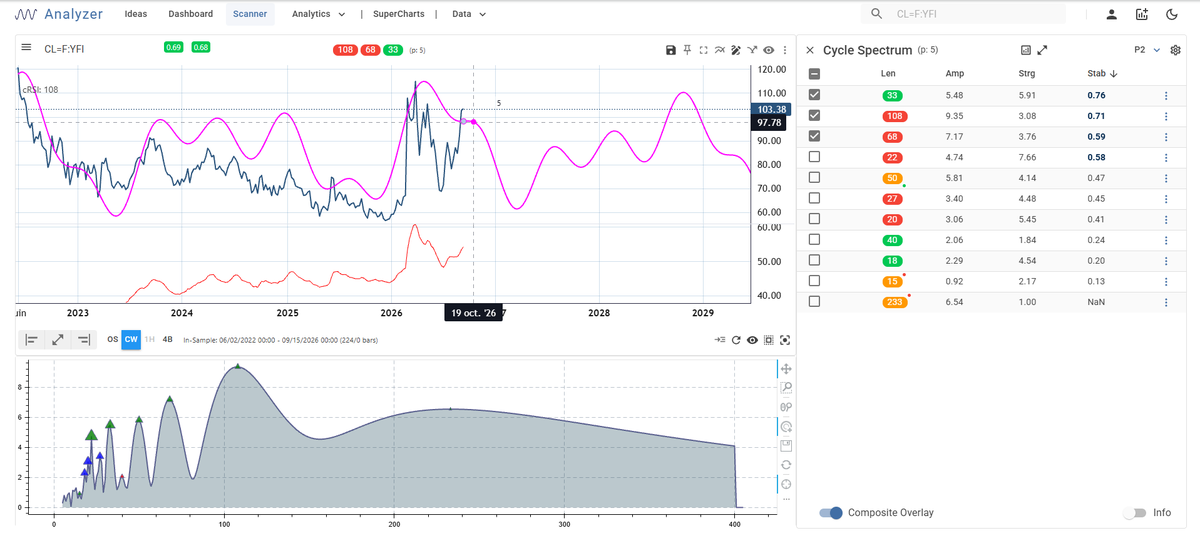1200x533 pixels.
Task: Open Cycle Spectrum settings gear
Action: pyautogui.click(x=1176, y=50)
